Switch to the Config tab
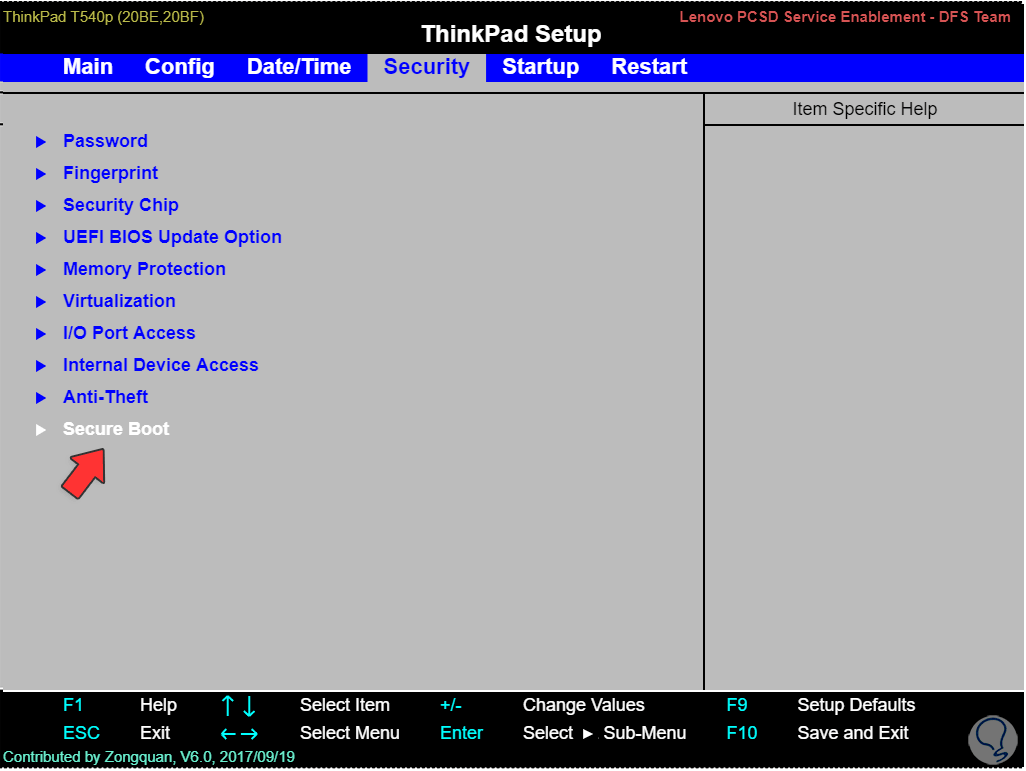This screenshot has height=771, width=1026. tap(179, 67)
